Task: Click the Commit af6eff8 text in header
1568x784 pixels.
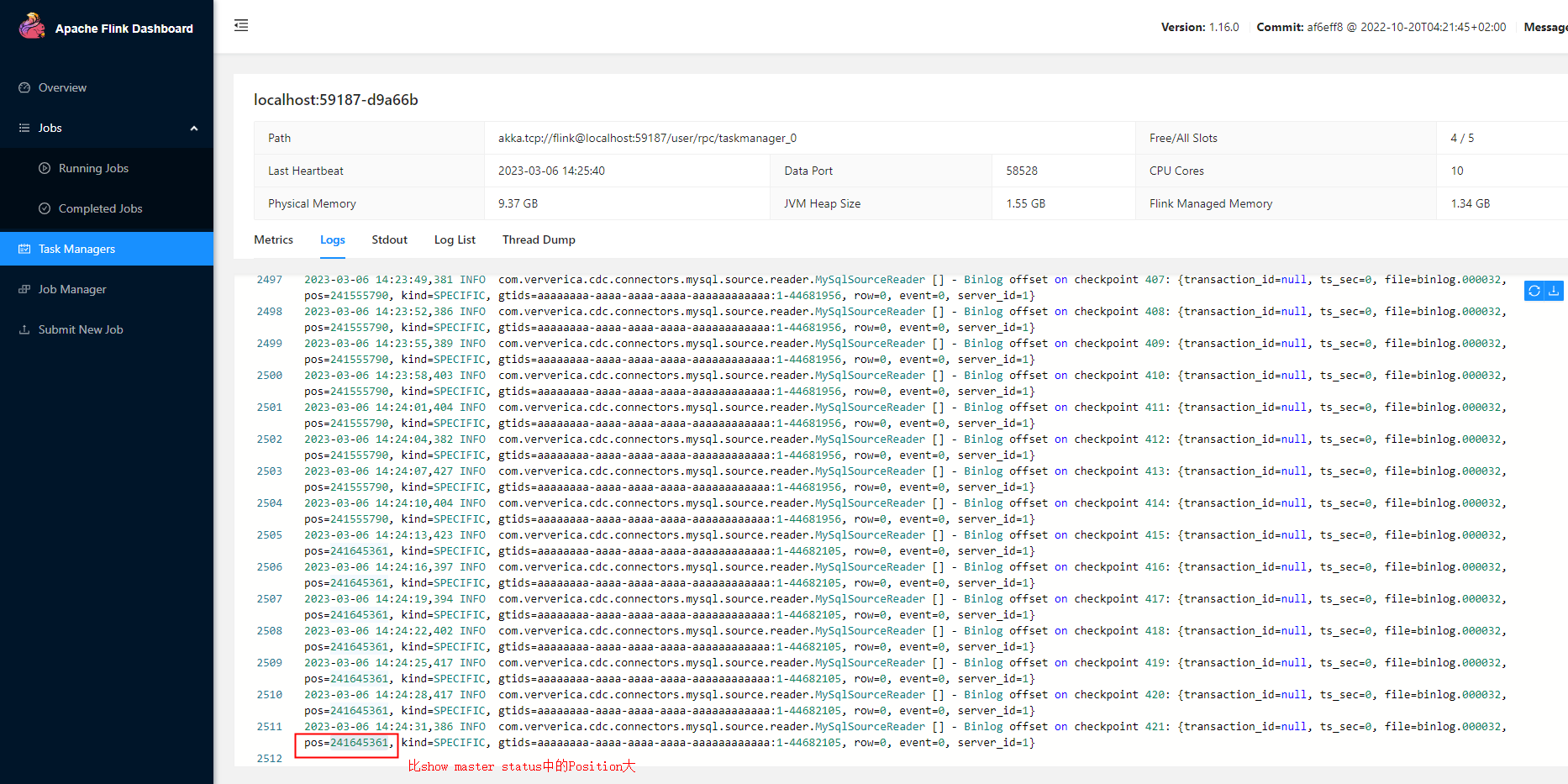Action: 1381,27
